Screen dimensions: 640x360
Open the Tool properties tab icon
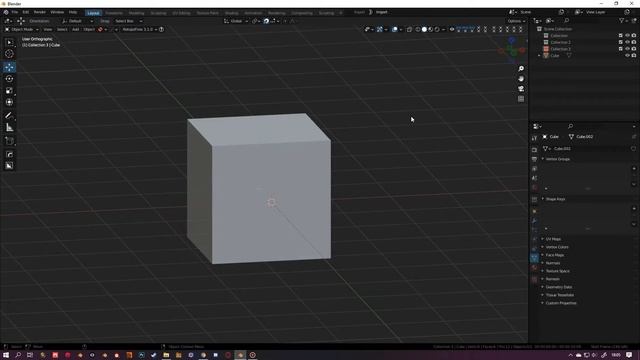pos(534,138)
